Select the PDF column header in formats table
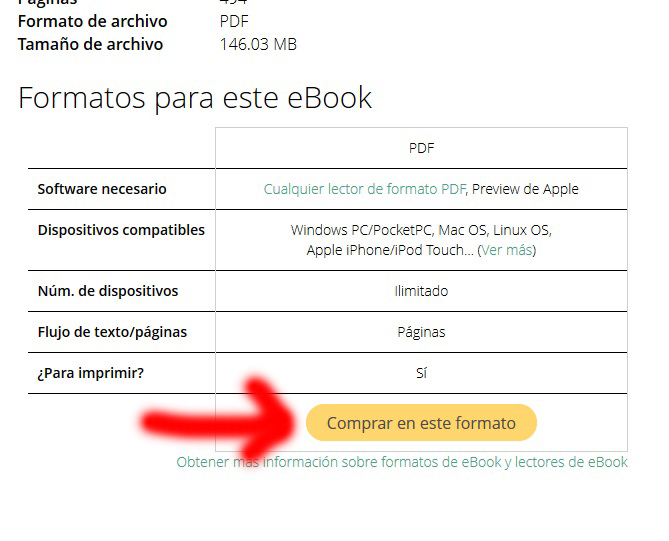This screenshot has height=541, width=669. 421,148
